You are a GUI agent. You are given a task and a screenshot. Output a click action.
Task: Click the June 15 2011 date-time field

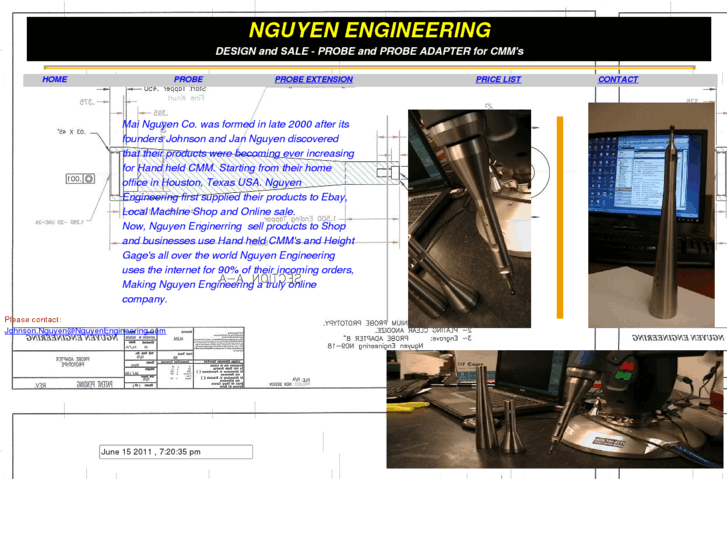[x=176, y=452]
